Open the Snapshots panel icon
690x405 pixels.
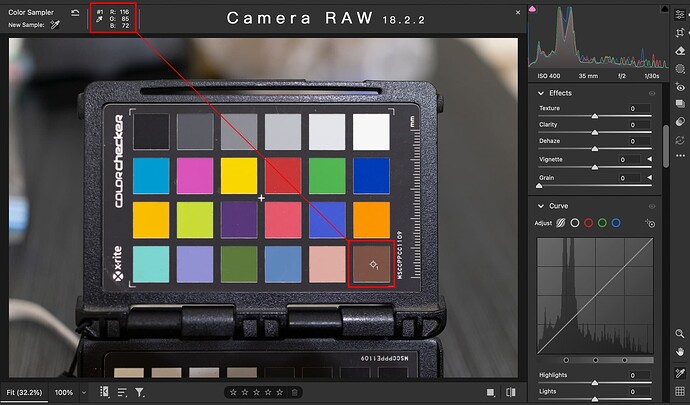[680, 104]
